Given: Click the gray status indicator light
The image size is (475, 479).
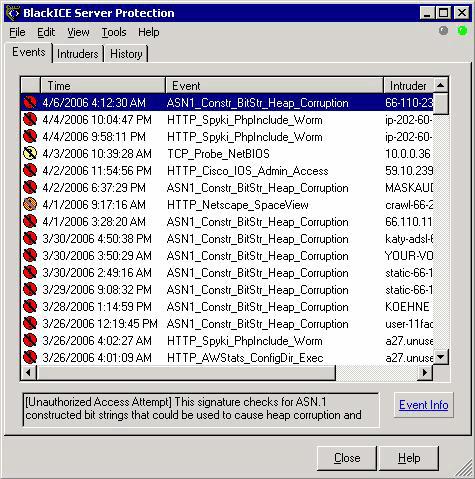Looking at the screenshot, I should coord(443,31).
